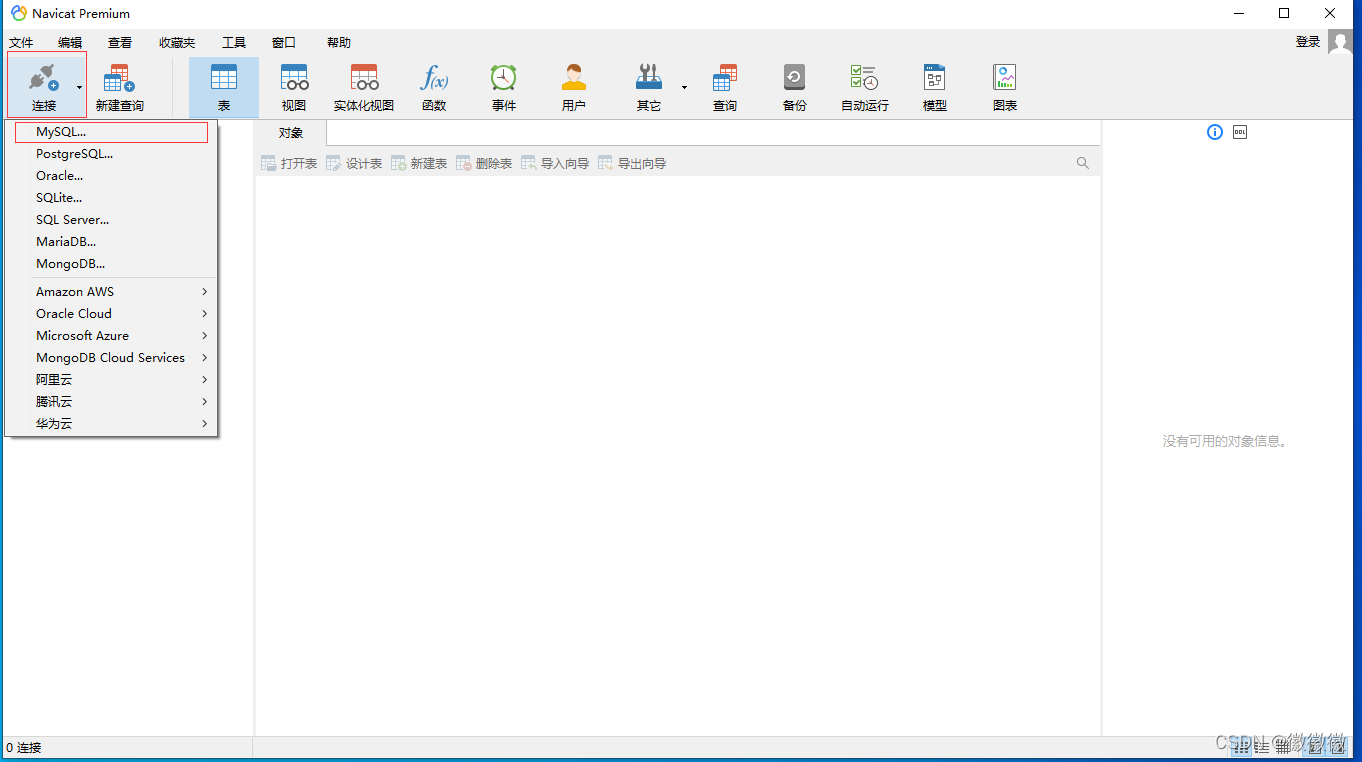1362x762 pixels.
Task: Click the '0 连接' status bar text
Action: [x=24, y=748]
